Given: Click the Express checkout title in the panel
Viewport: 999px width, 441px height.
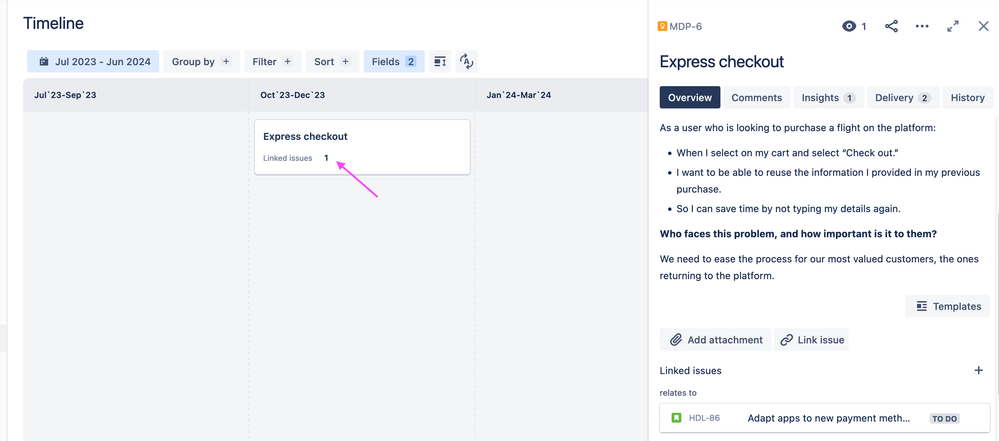Looking at the screenshot, I should tap(722, 62).
